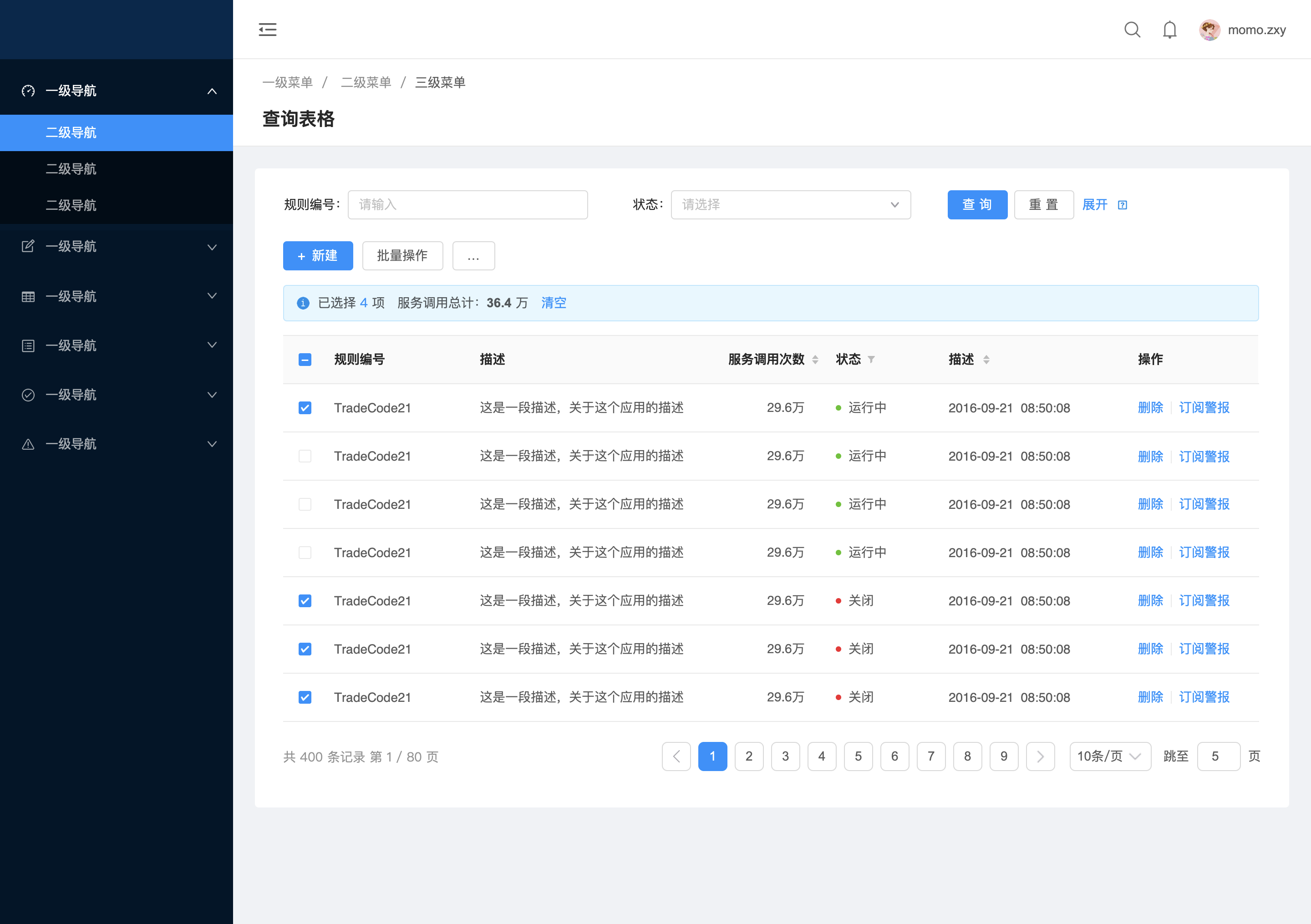Click 二级菜单 in the breadcrumb
The height and width of the screenshot is (924, 1311).
pyautogui.click(x=366, y=82)
